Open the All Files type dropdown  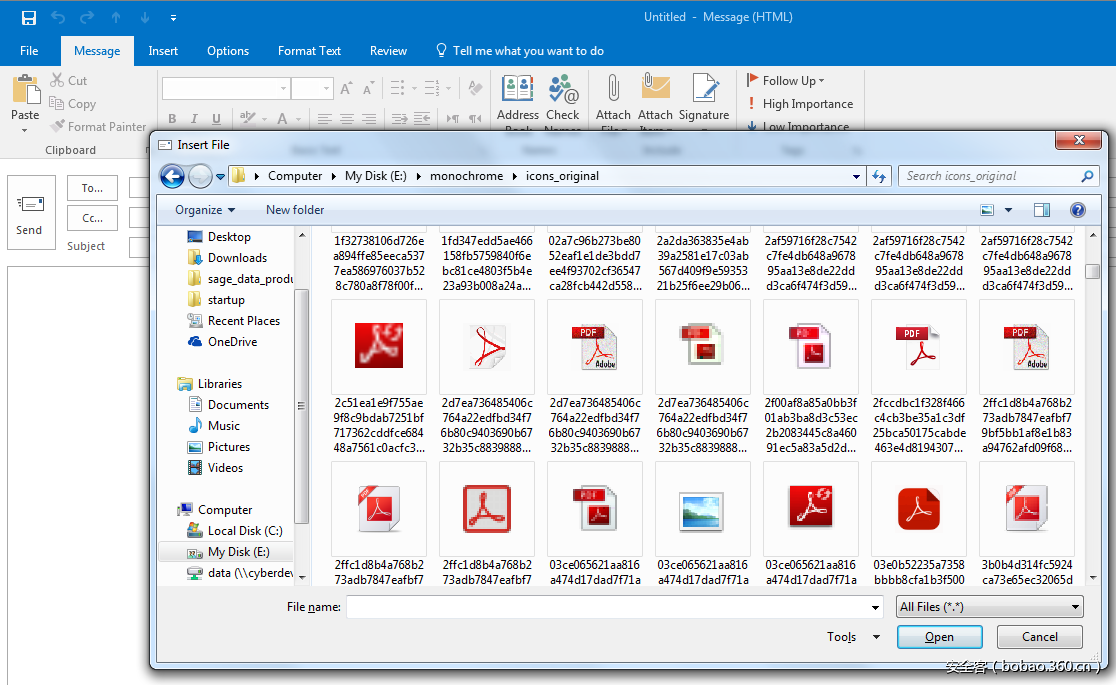(989, 607)
